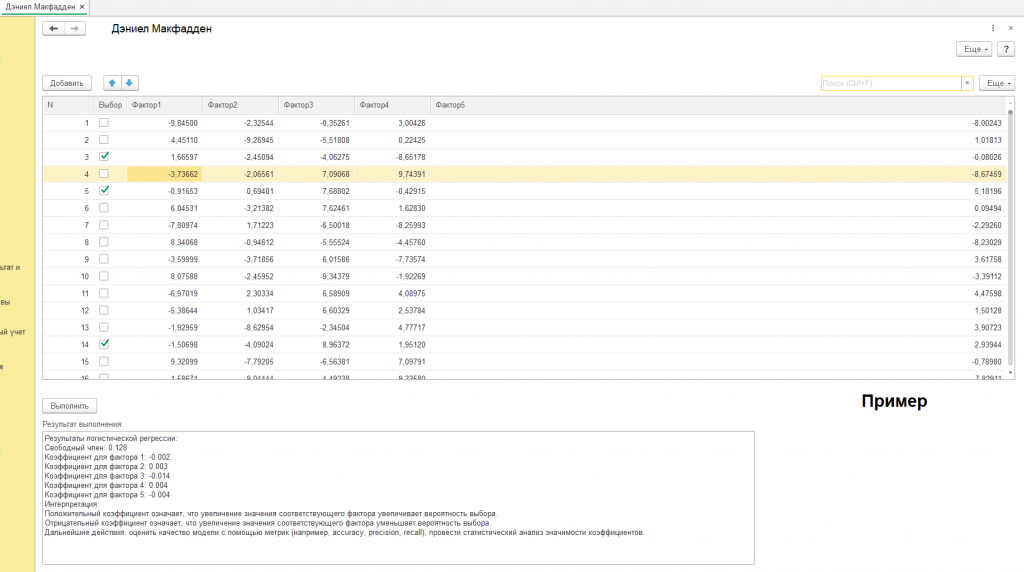Image resolution: width=1024 pixels, height=572 pixels.
Task: Select cell 7,09791 in row 15
Action: coord(392,361)
